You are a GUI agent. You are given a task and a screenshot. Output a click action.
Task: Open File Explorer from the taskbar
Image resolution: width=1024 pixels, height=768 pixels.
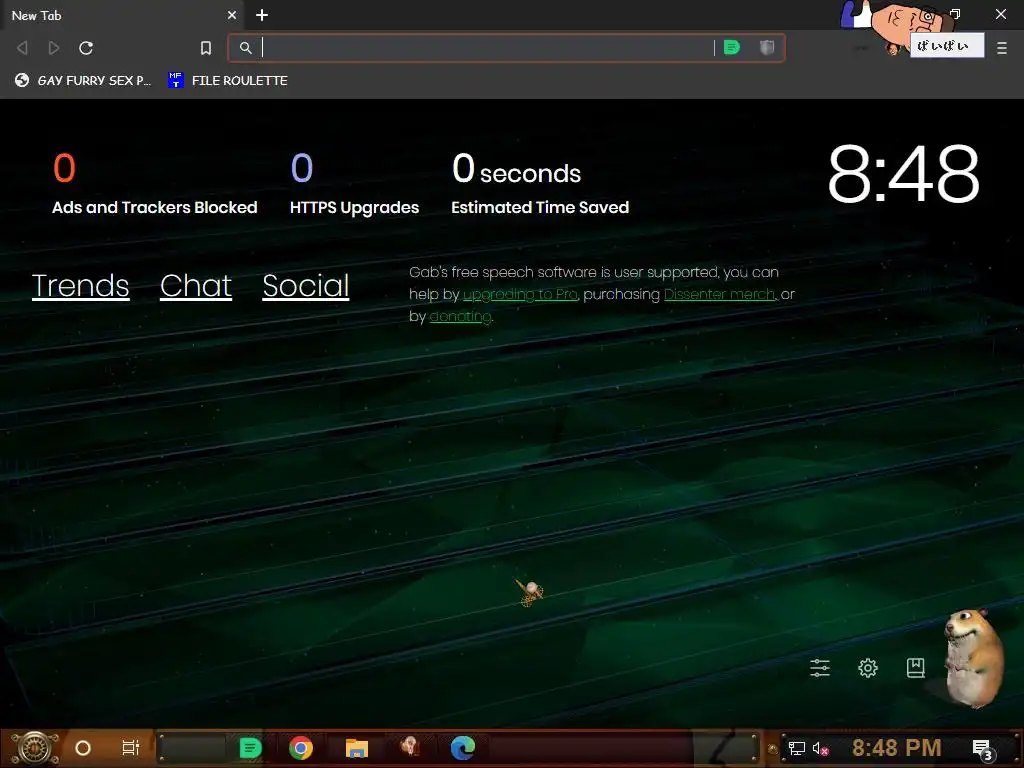point(357,748)
